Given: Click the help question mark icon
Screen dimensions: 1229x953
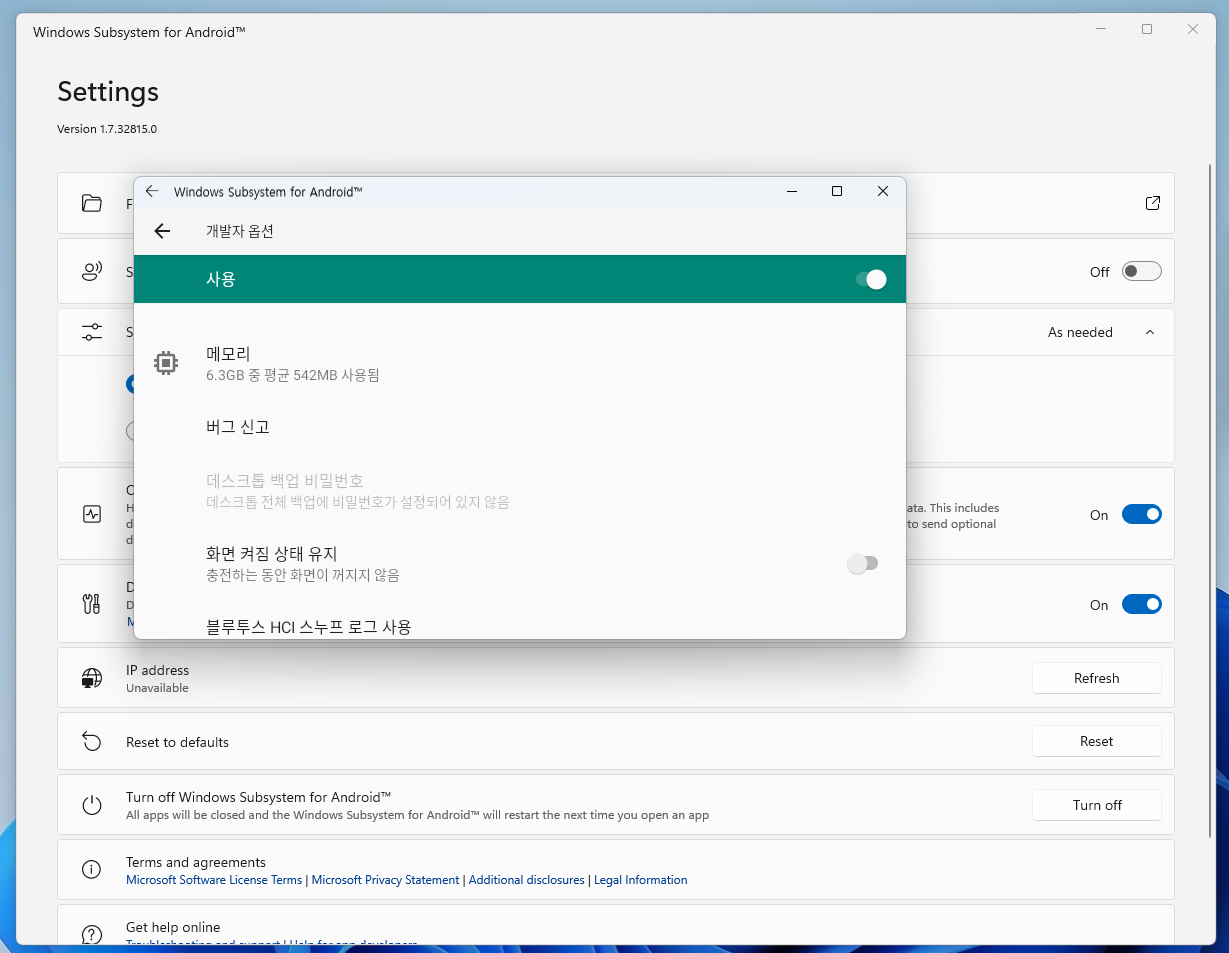Looking at the screenshot, I should coord(92,934).
